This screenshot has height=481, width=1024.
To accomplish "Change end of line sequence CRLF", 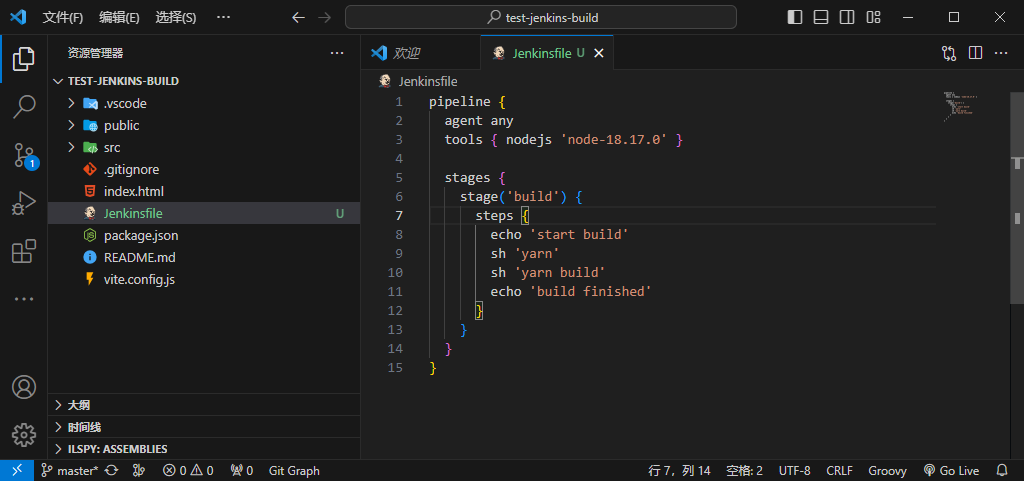I will 839,471.
